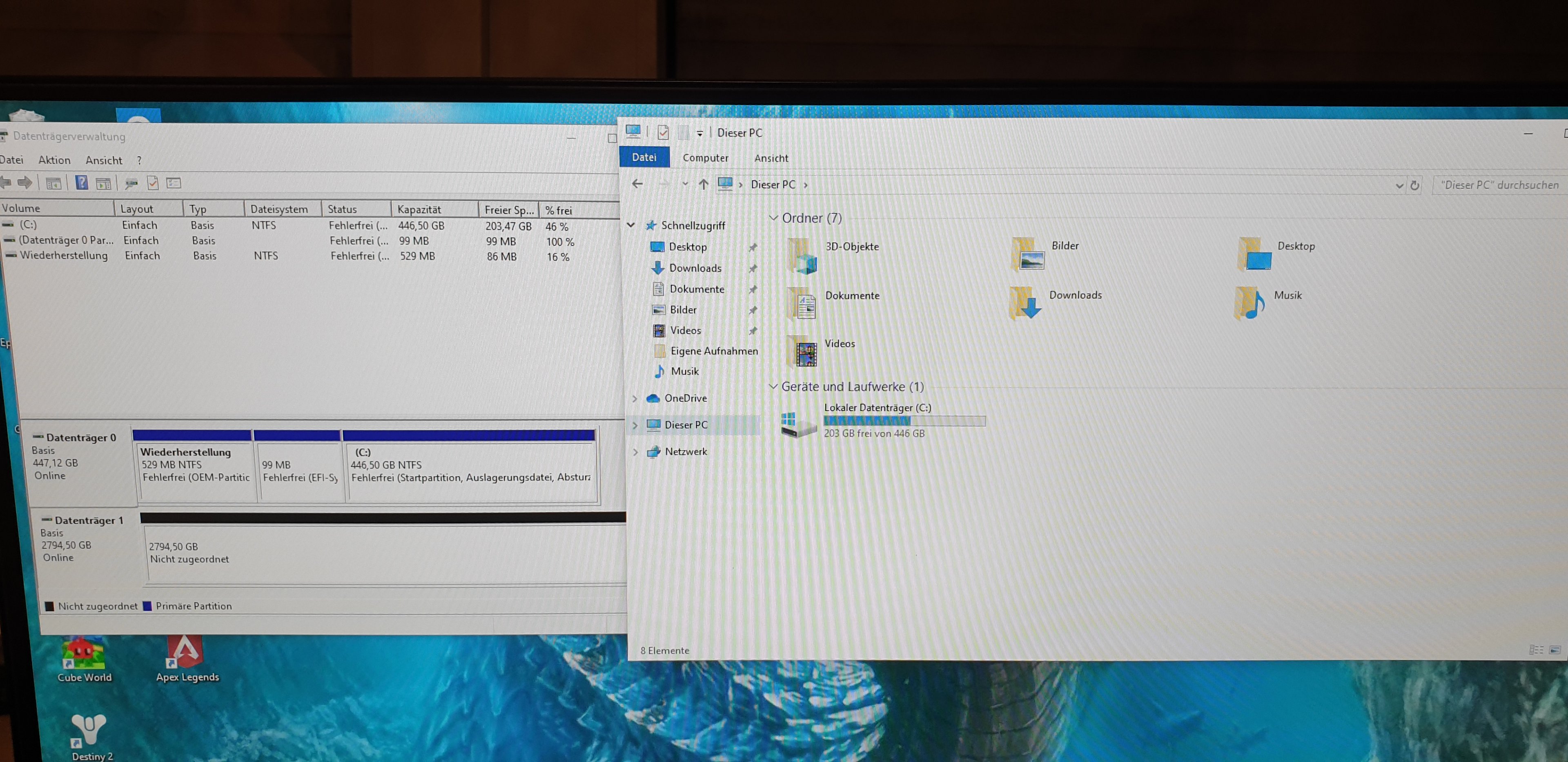Expand OneDrive in navigation pane
This screenshot has height=762, width=1568.
click(x=635, y=399)
